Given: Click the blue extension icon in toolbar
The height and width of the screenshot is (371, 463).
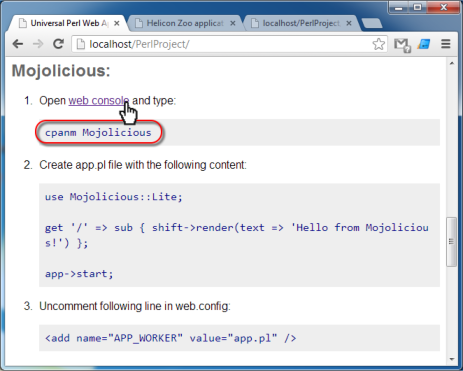Looking at the screenshot, I should (424, 44).
